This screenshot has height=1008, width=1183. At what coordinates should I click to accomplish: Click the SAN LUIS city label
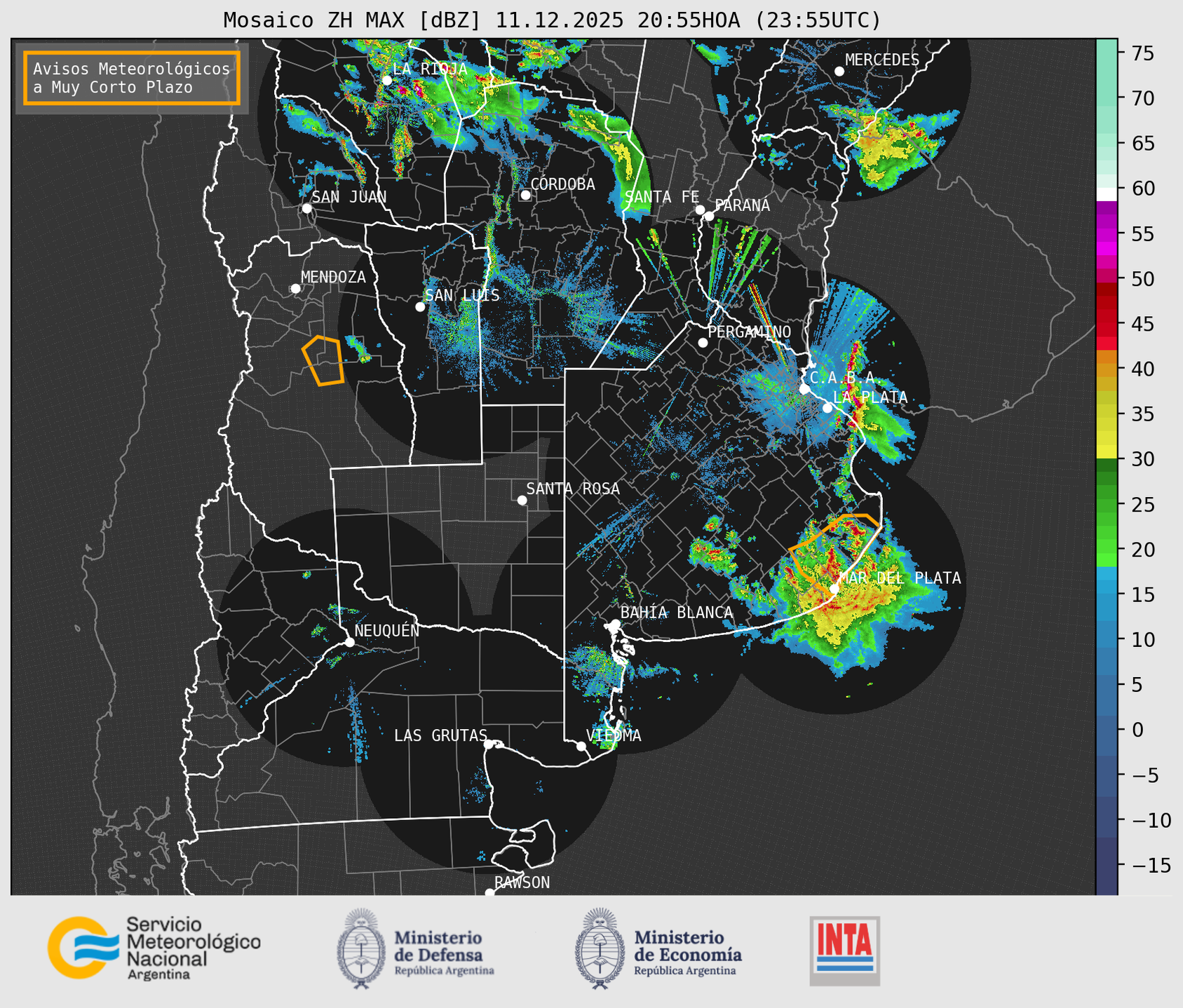(x=463, y=295)
